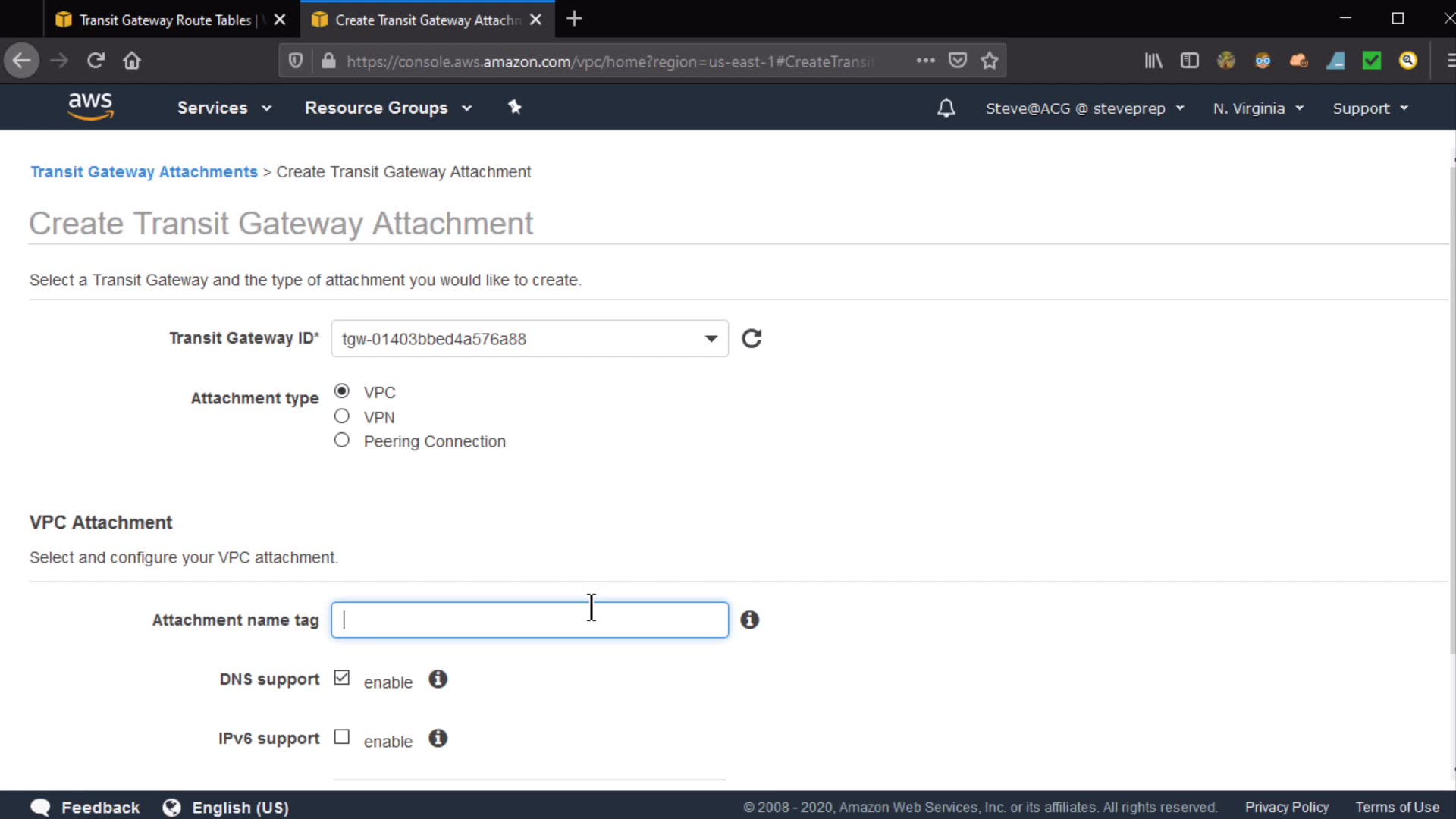Enable the IPv6 support checkbox
Screen dimensions: 1456x819
point(342,737)
